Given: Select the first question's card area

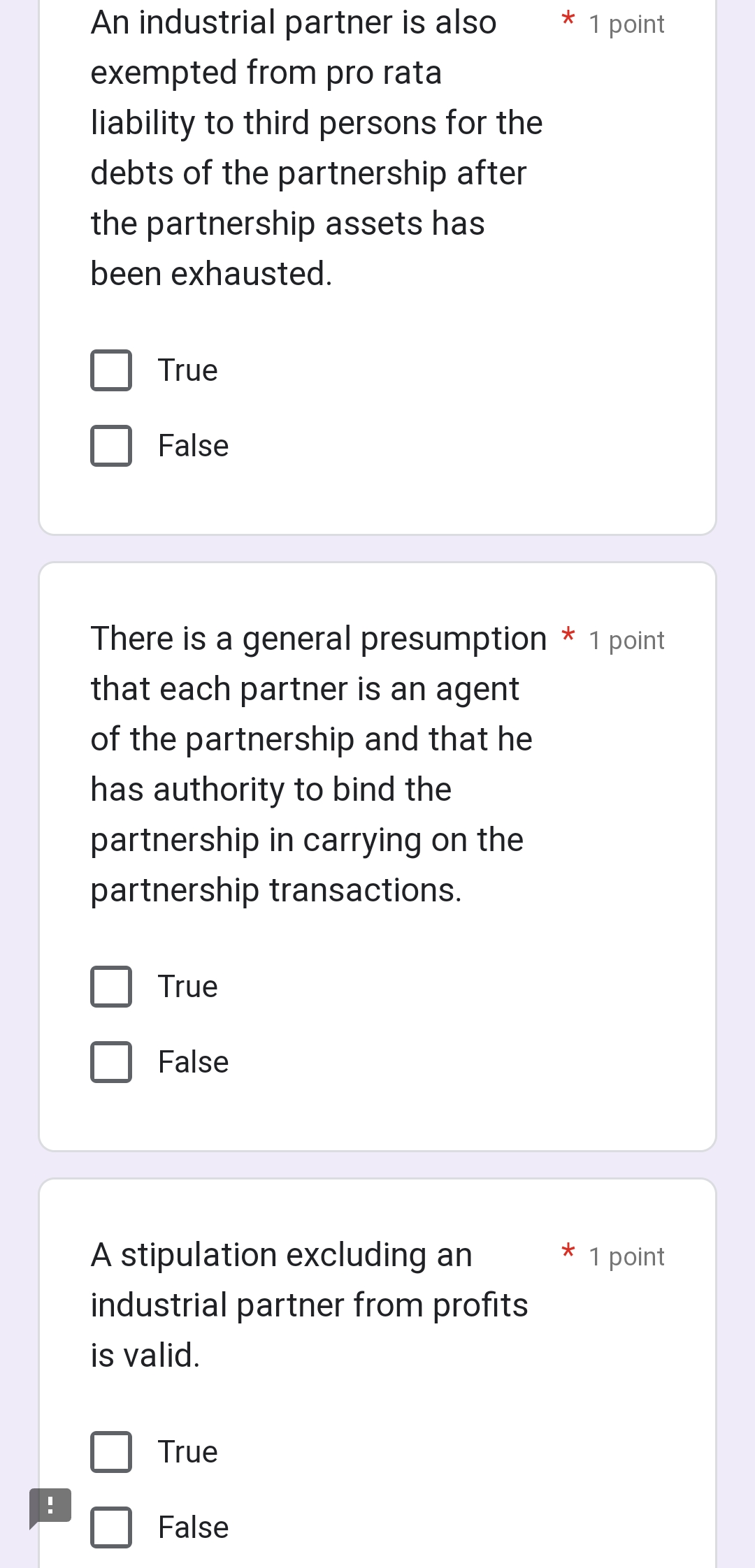Looking at the screenshot, I should (x=377, y=266).
